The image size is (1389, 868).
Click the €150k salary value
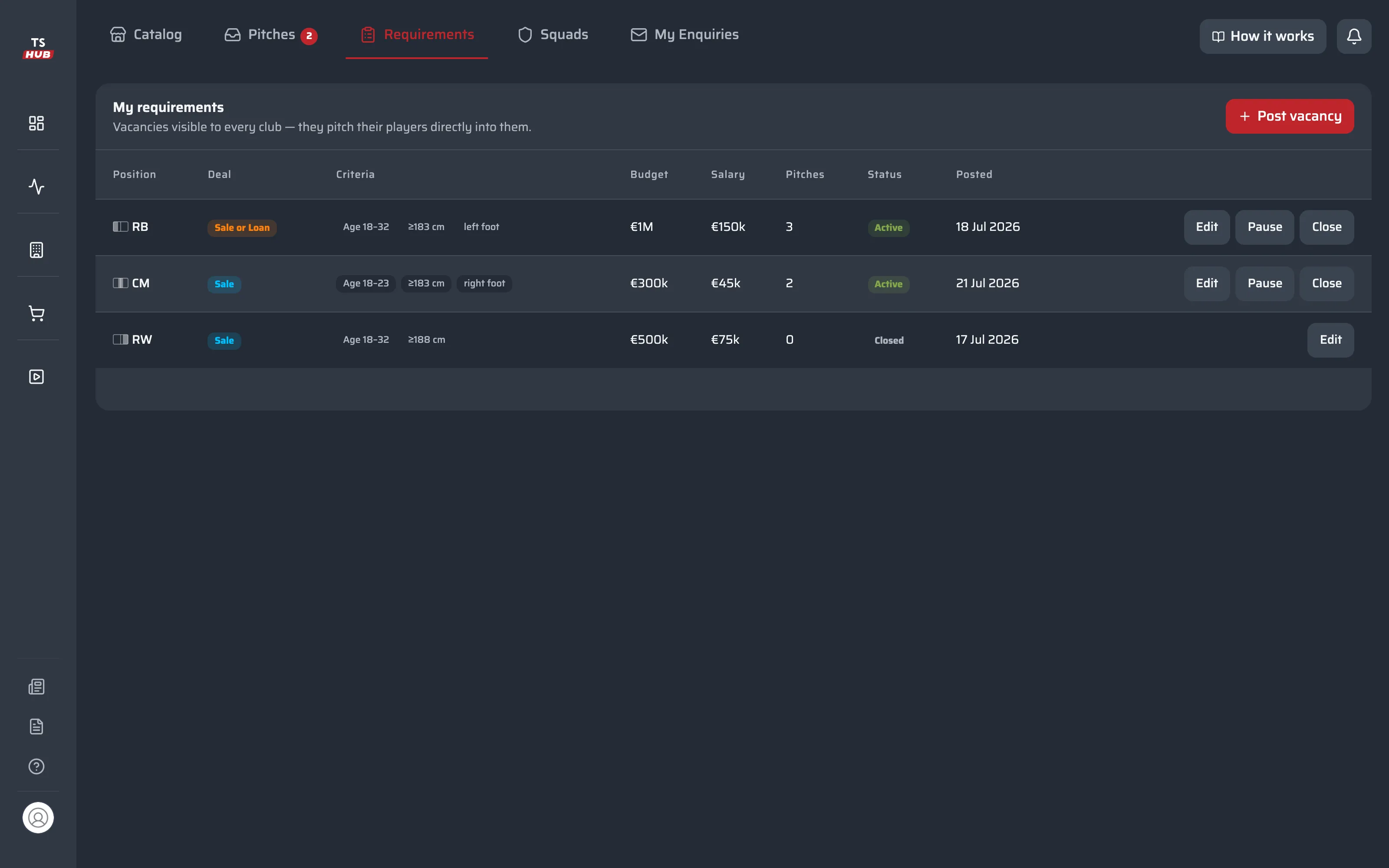pyautogui.click(x=728, y=227)
